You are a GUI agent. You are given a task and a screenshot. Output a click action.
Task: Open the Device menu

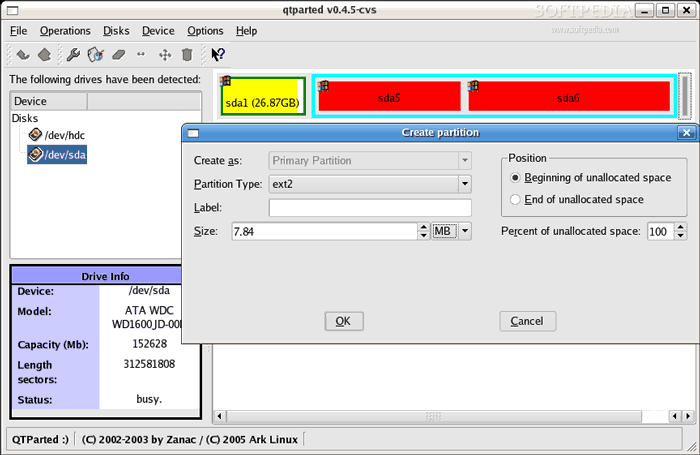click(x=158, y=31)
